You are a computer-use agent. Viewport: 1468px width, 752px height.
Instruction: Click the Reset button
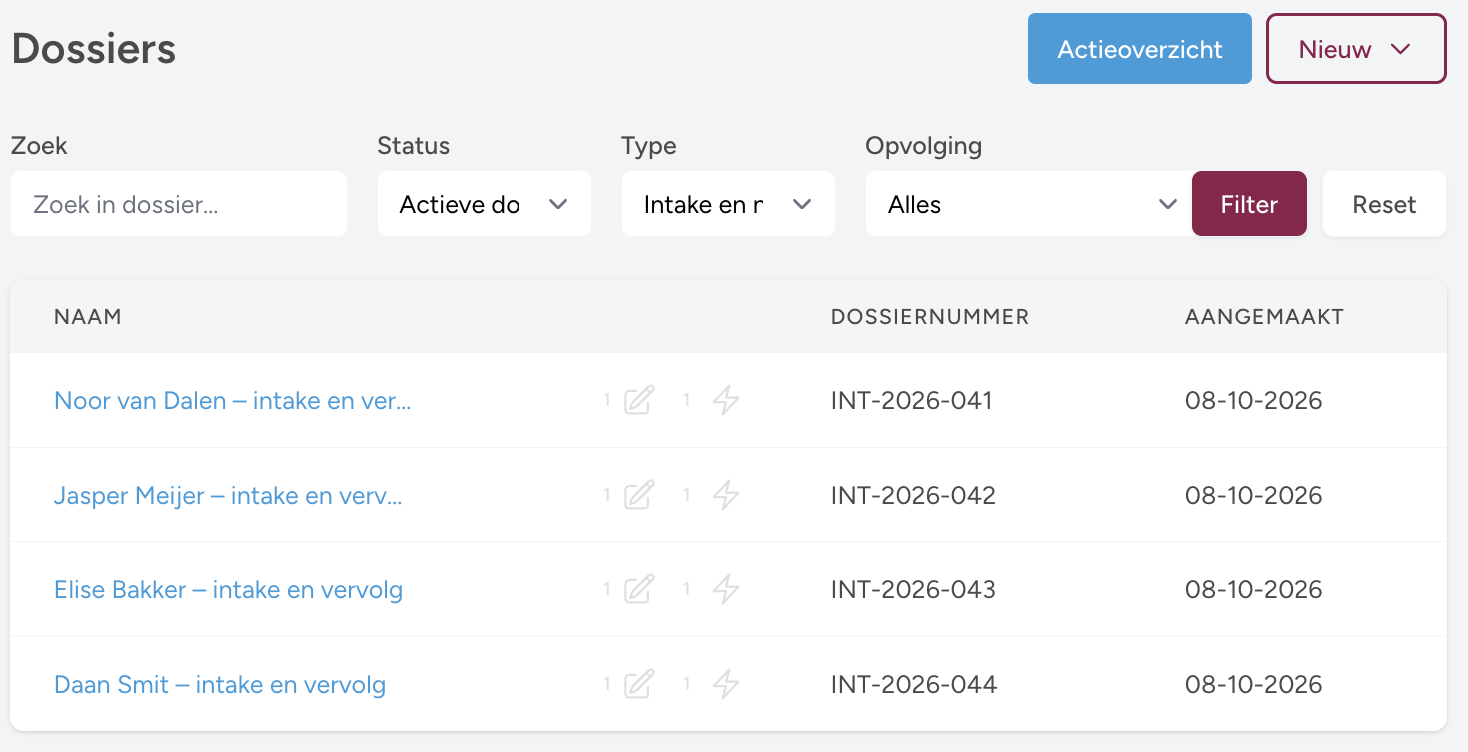click(1384, 204)
